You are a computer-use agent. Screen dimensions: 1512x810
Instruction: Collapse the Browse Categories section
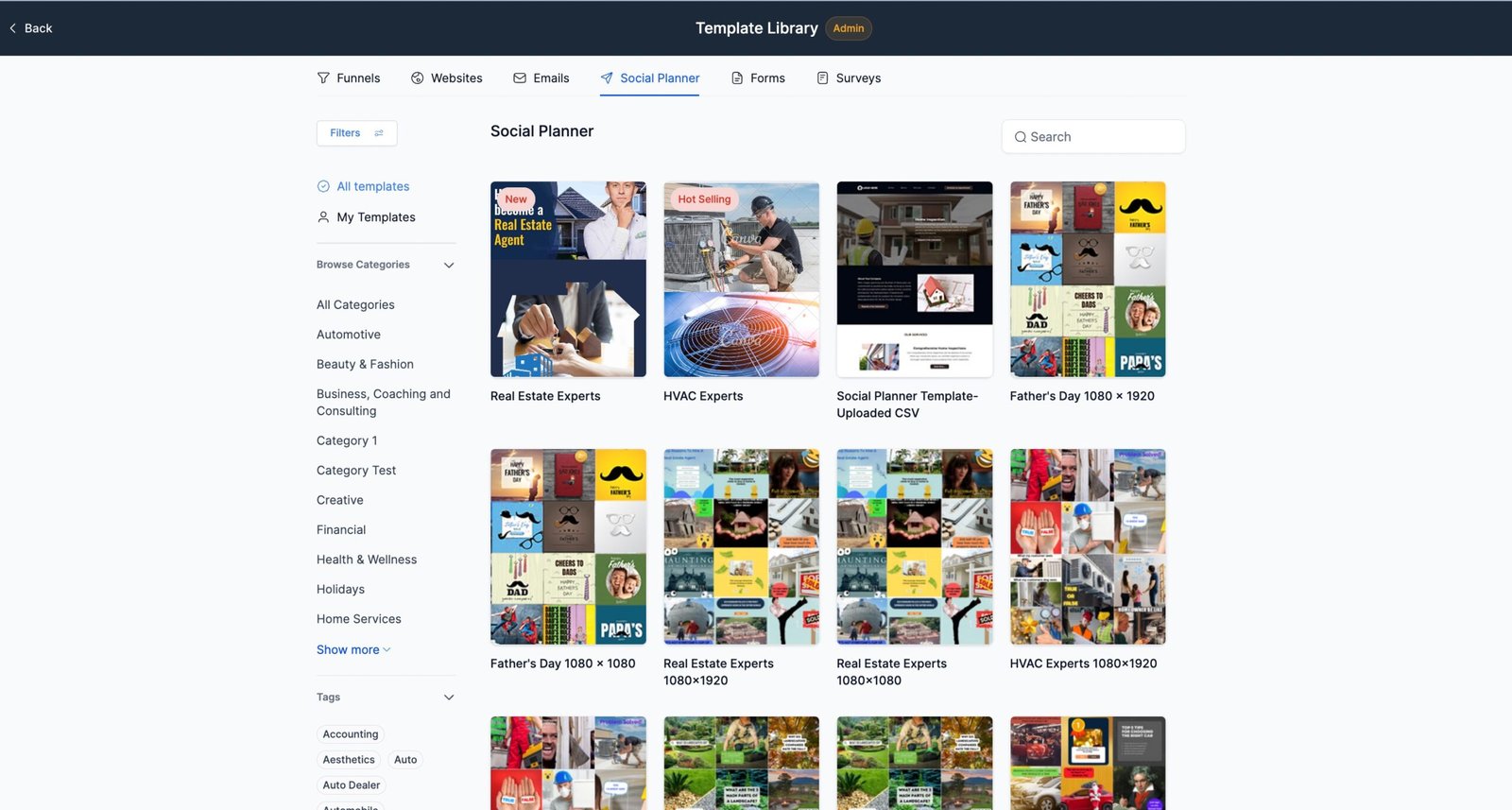(449, 266)
